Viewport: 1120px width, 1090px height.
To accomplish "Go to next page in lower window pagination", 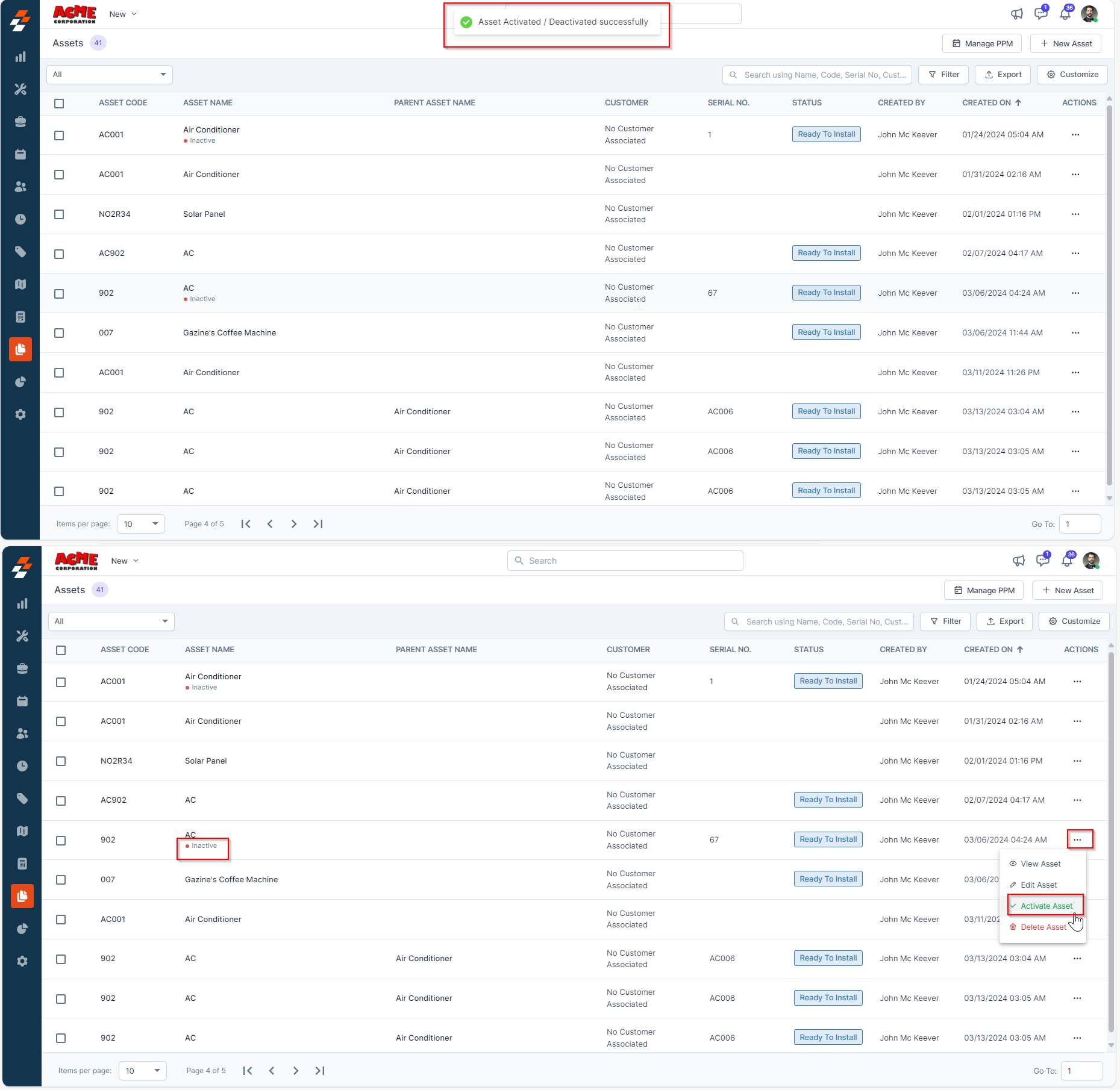I will coord(296,1071).
